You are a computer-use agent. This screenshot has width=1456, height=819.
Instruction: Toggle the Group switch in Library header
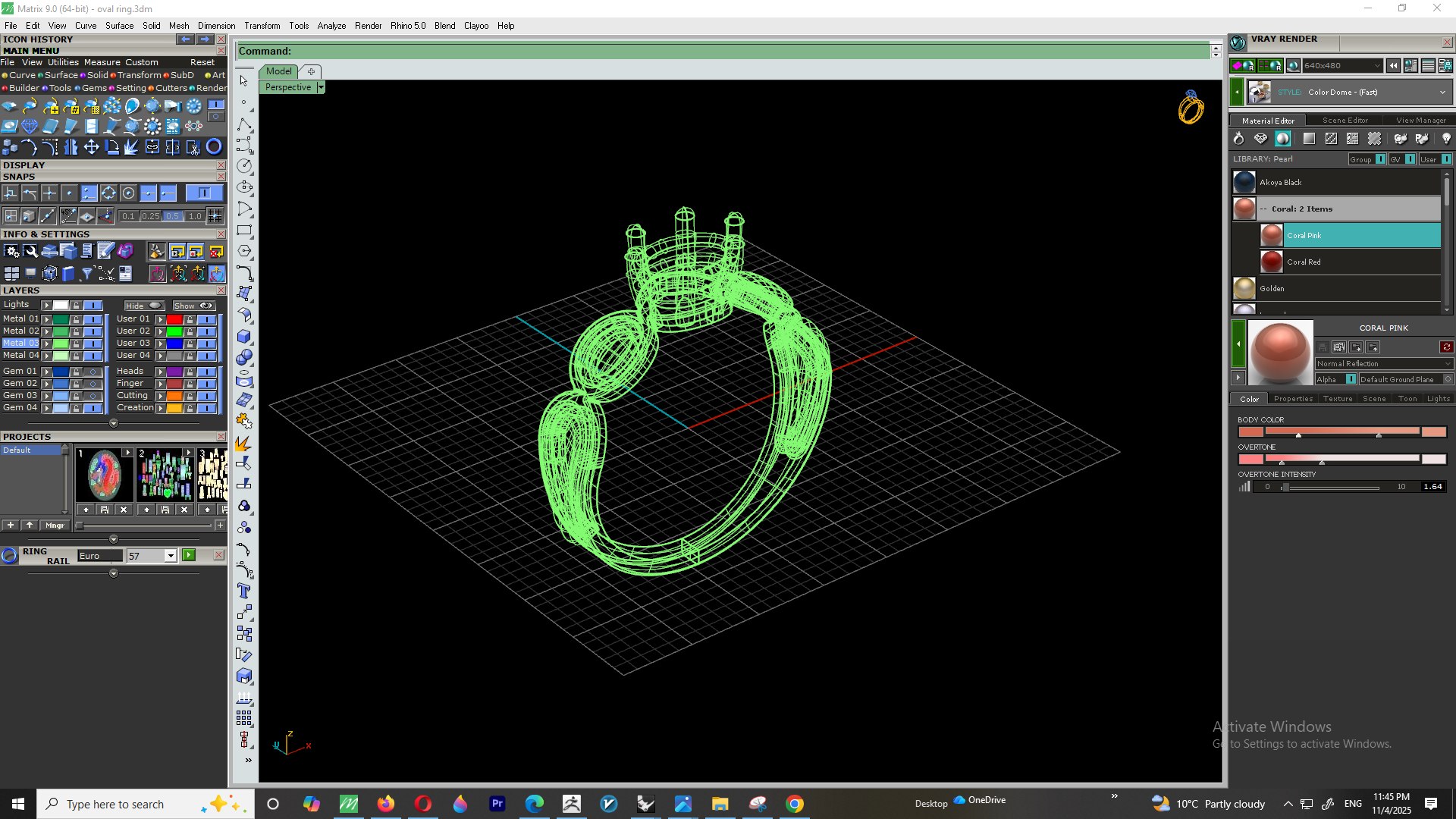coord(1381,159)
